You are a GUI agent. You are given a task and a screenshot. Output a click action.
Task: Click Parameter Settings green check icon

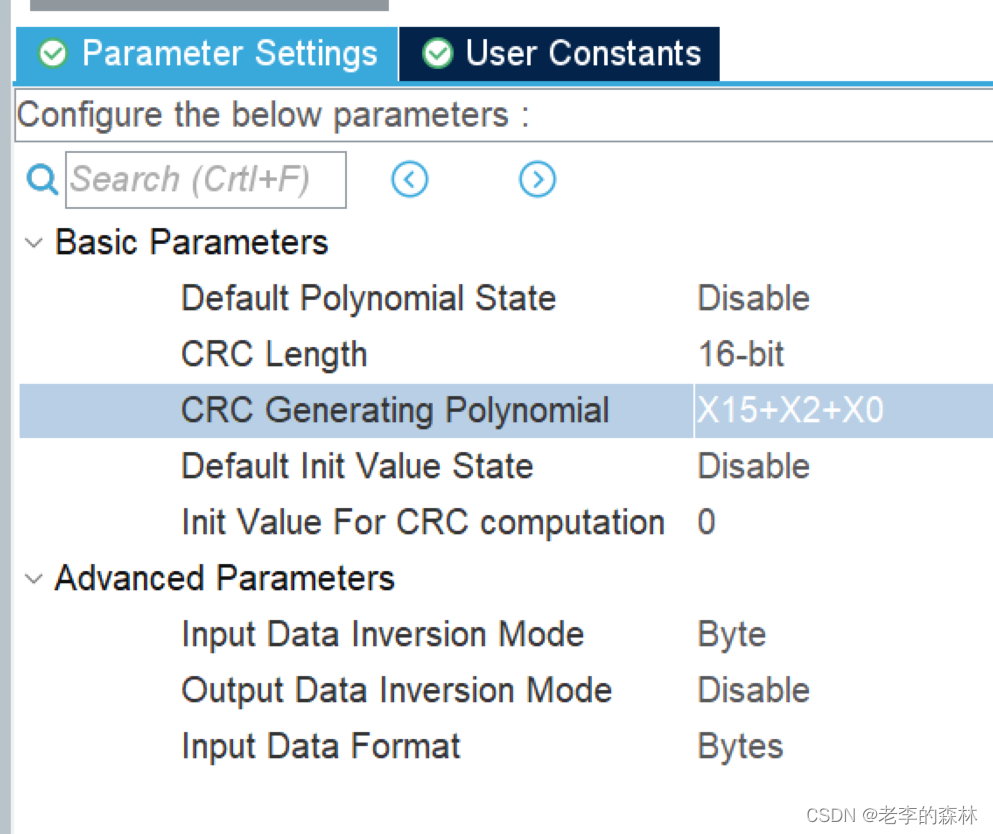52,54
